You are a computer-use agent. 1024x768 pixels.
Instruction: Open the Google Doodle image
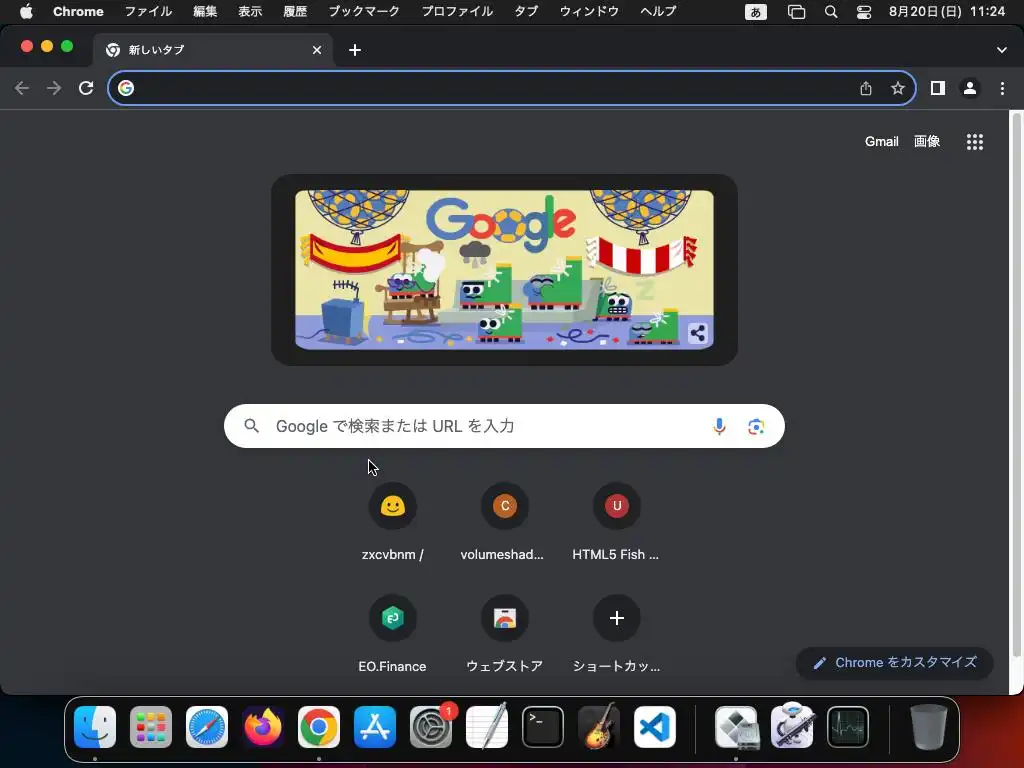point(504,270)
